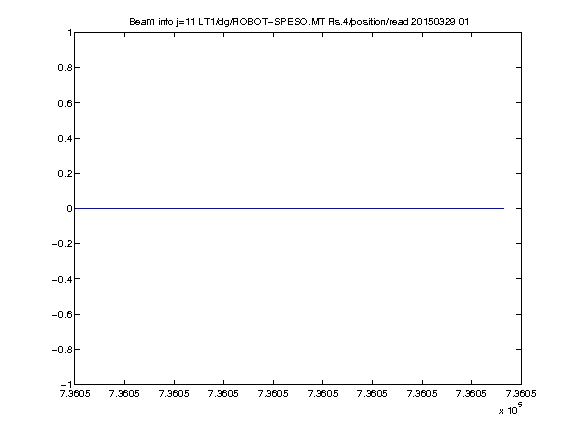576x432 pixels.
Task: Click the y-axis label 0.8
Action: click(64, 68)
